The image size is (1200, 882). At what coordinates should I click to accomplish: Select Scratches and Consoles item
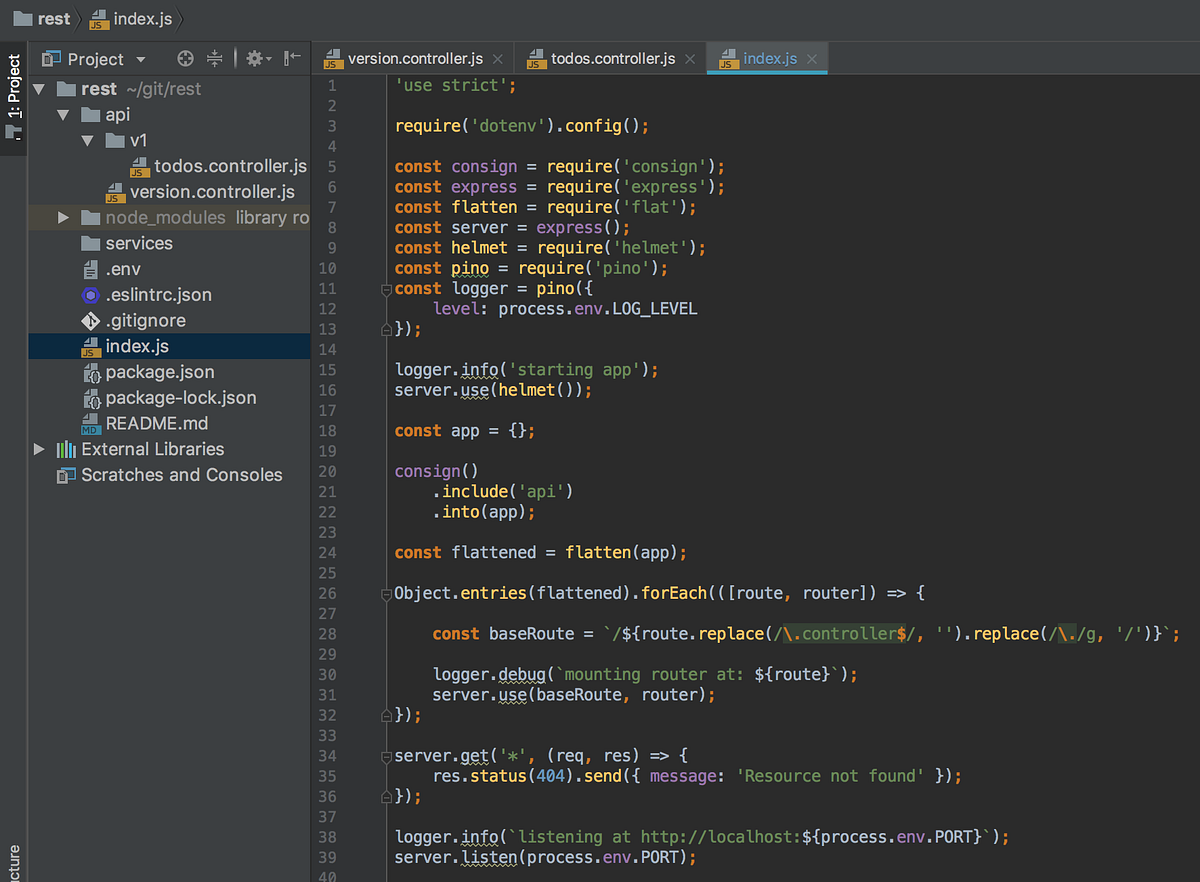click(x=181, y=475)
